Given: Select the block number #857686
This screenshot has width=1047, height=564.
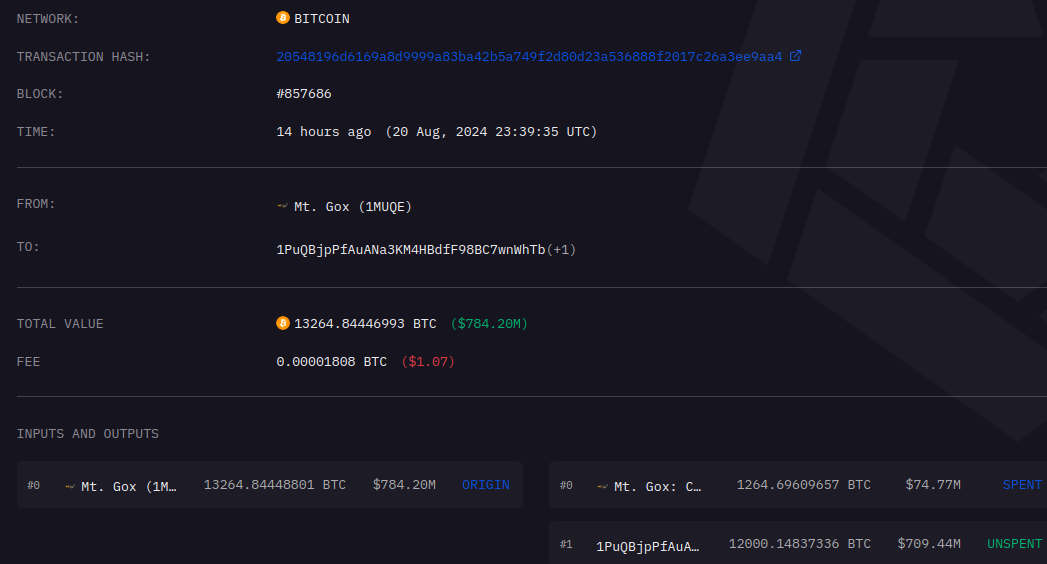Looking at the screenshot, I should [304, 93].
